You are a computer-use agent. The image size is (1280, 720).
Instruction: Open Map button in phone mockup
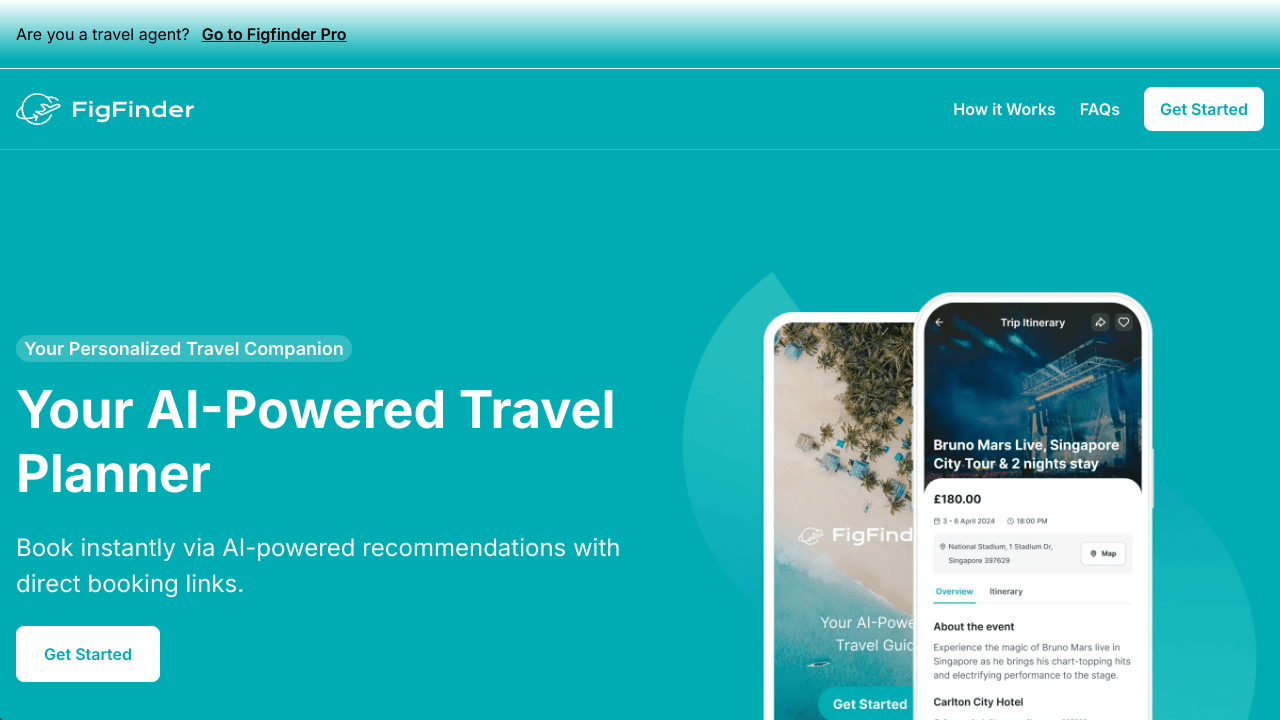(1103, 553)
